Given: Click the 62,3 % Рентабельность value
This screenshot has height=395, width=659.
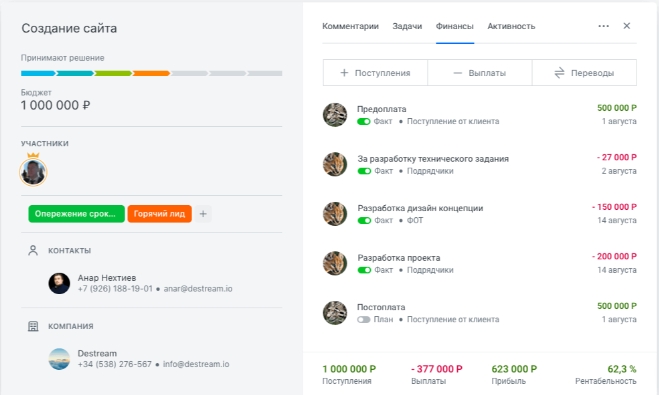Looking at the screenshot, I should (622, 369).
